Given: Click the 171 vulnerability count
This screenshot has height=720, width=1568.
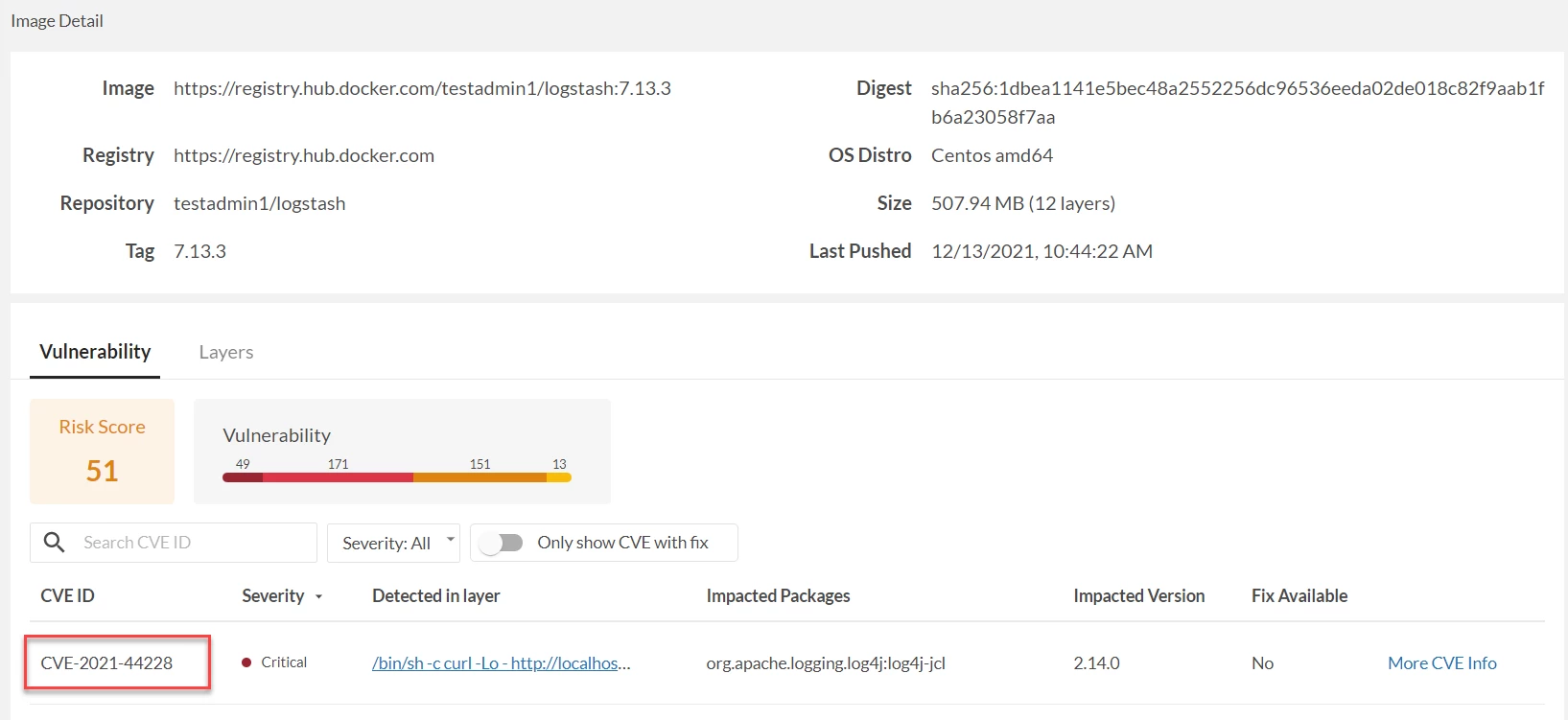Looking at the screenshot, I should (338, 464).
